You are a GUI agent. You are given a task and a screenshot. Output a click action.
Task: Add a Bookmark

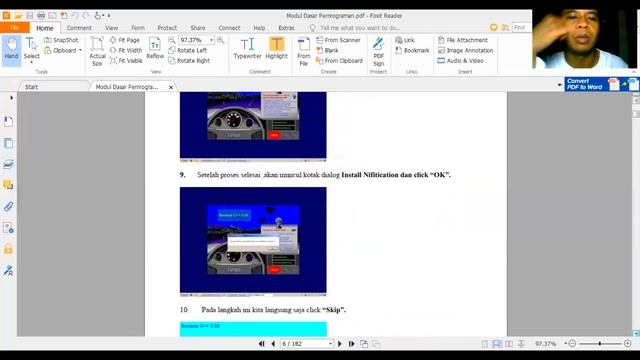pos(412,50)
